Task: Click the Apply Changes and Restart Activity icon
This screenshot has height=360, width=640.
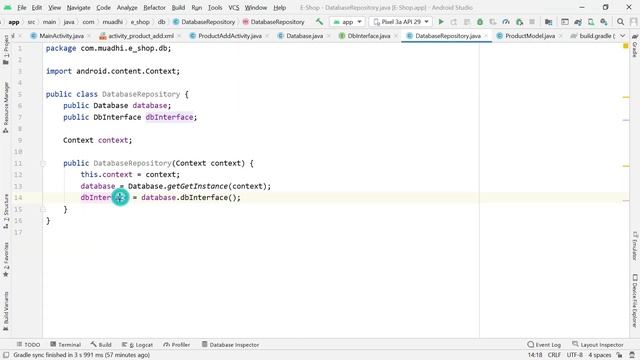Action: (453, 22)
